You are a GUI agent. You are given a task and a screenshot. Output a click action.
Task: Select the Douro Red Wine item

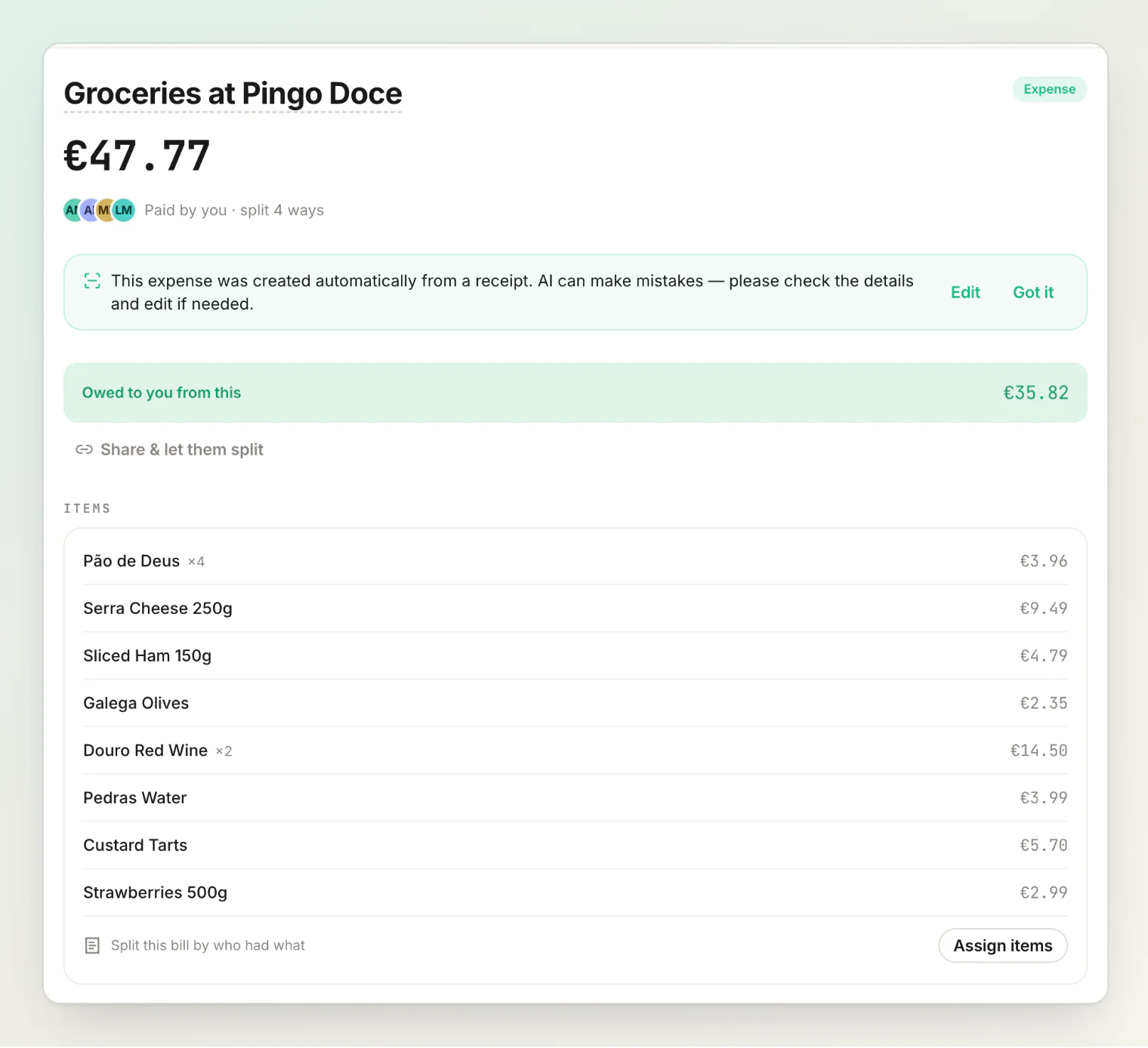[576, 751]
